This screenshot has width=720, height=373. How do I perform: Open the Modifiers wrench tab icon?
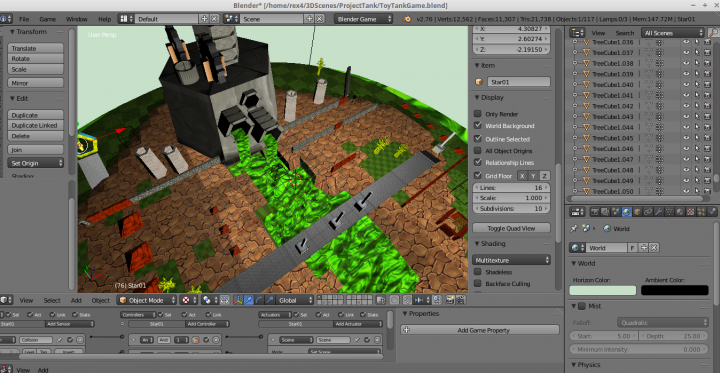pyautogui.click(x=658, y=212)
